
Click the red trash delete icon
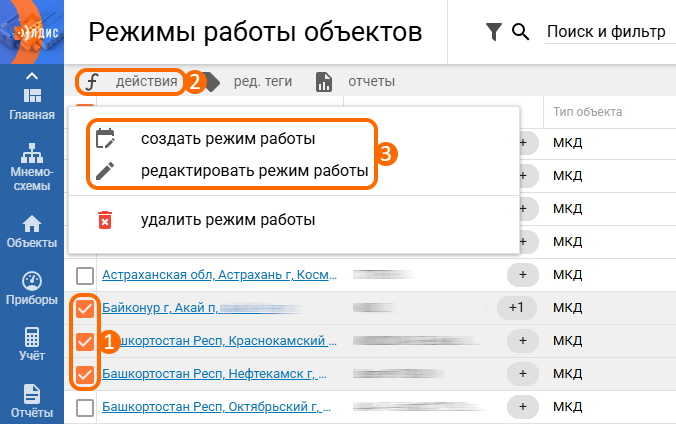click(x=105, y=220)
